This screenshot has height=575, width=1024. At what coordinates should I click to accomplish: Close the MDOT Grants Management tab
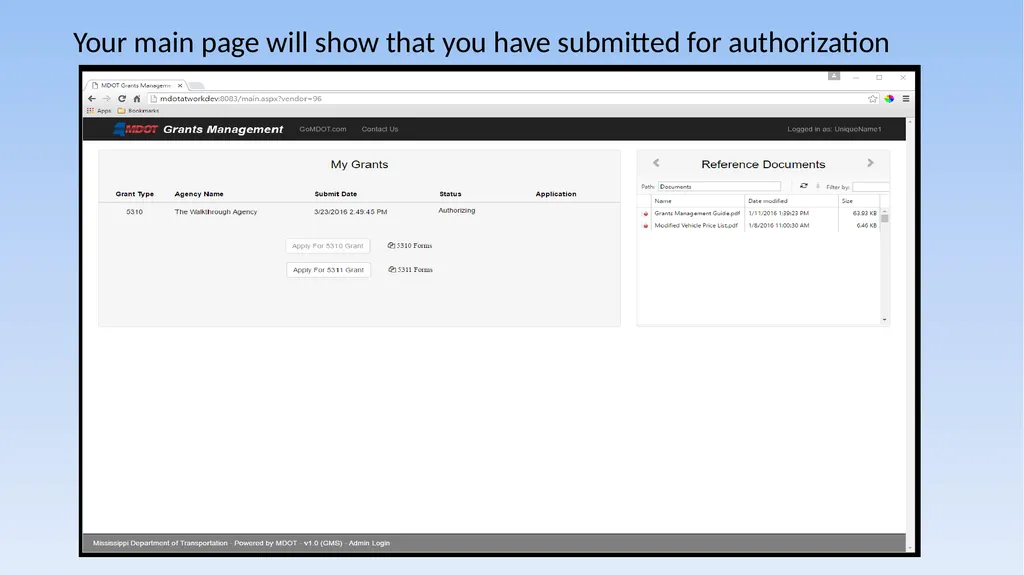pos(180,85)
